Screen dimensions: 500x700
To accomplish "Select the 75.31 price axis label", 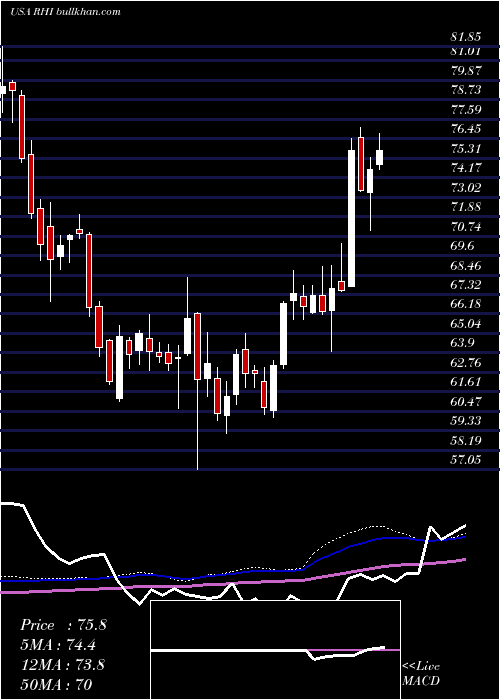I will pos(466,149).
